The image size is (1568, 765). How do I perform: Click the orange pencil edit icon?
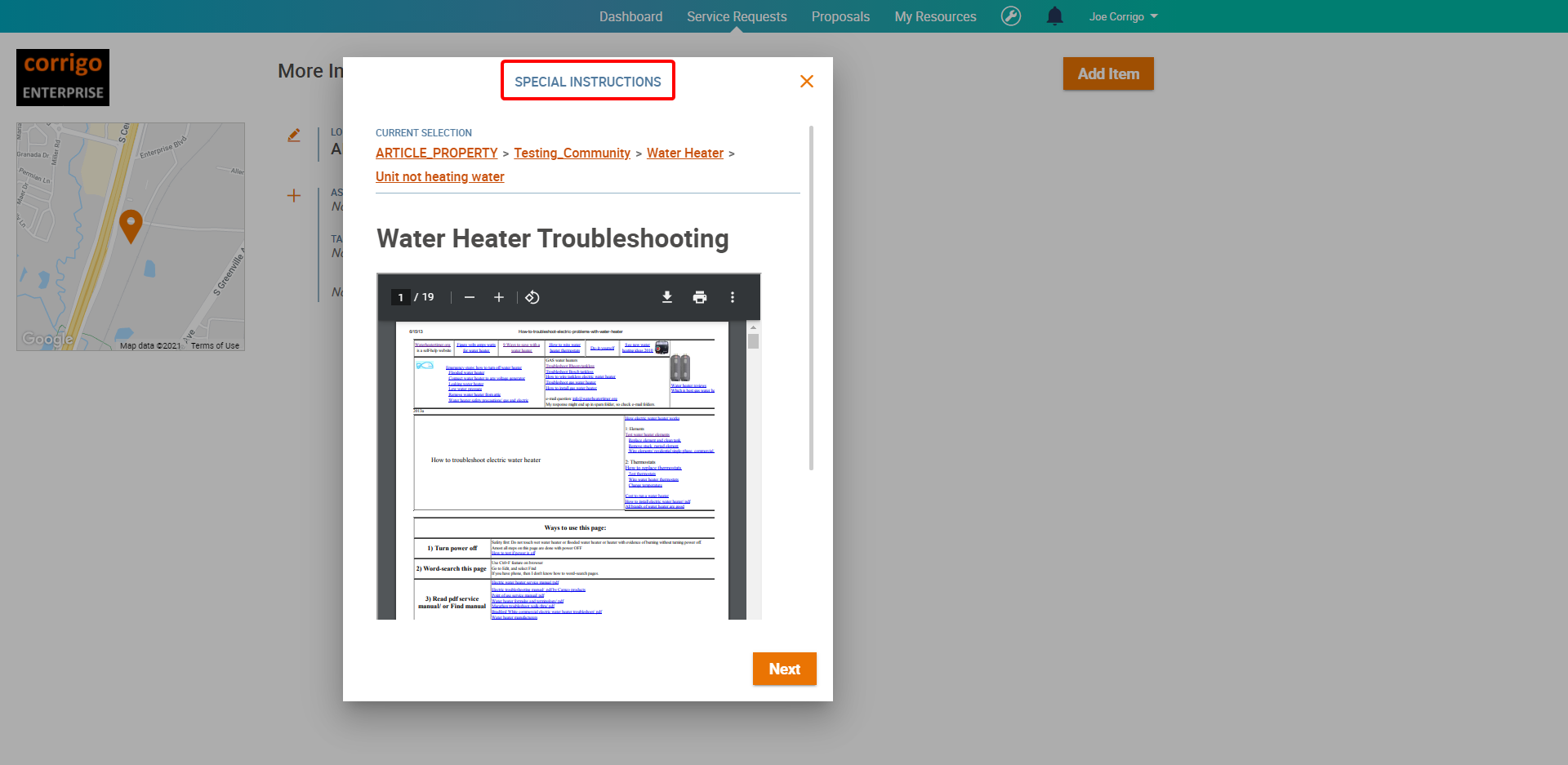tap(294, 136)
